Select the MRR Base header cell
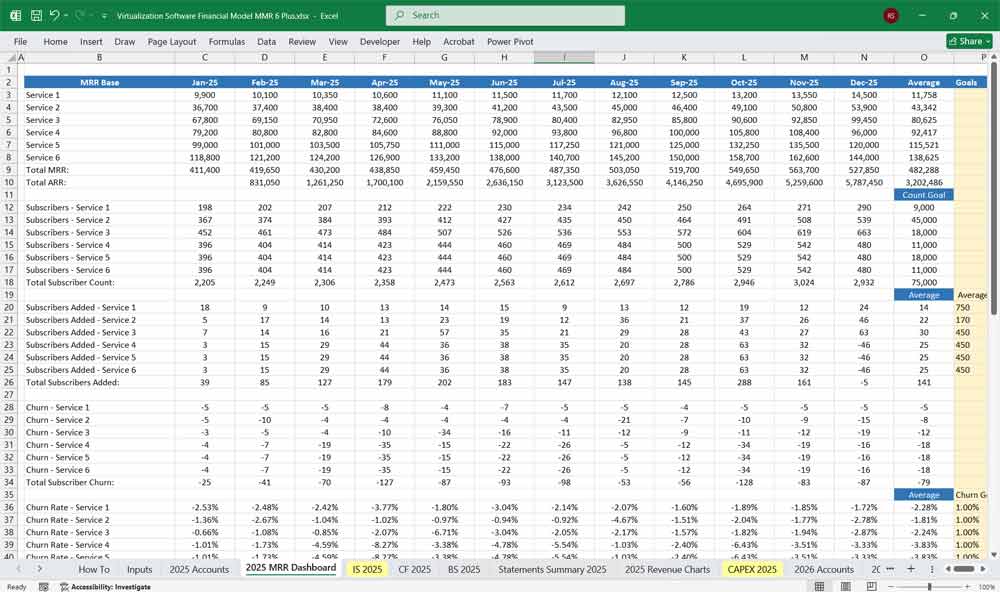1000x592 pixels. pos(99,82)
